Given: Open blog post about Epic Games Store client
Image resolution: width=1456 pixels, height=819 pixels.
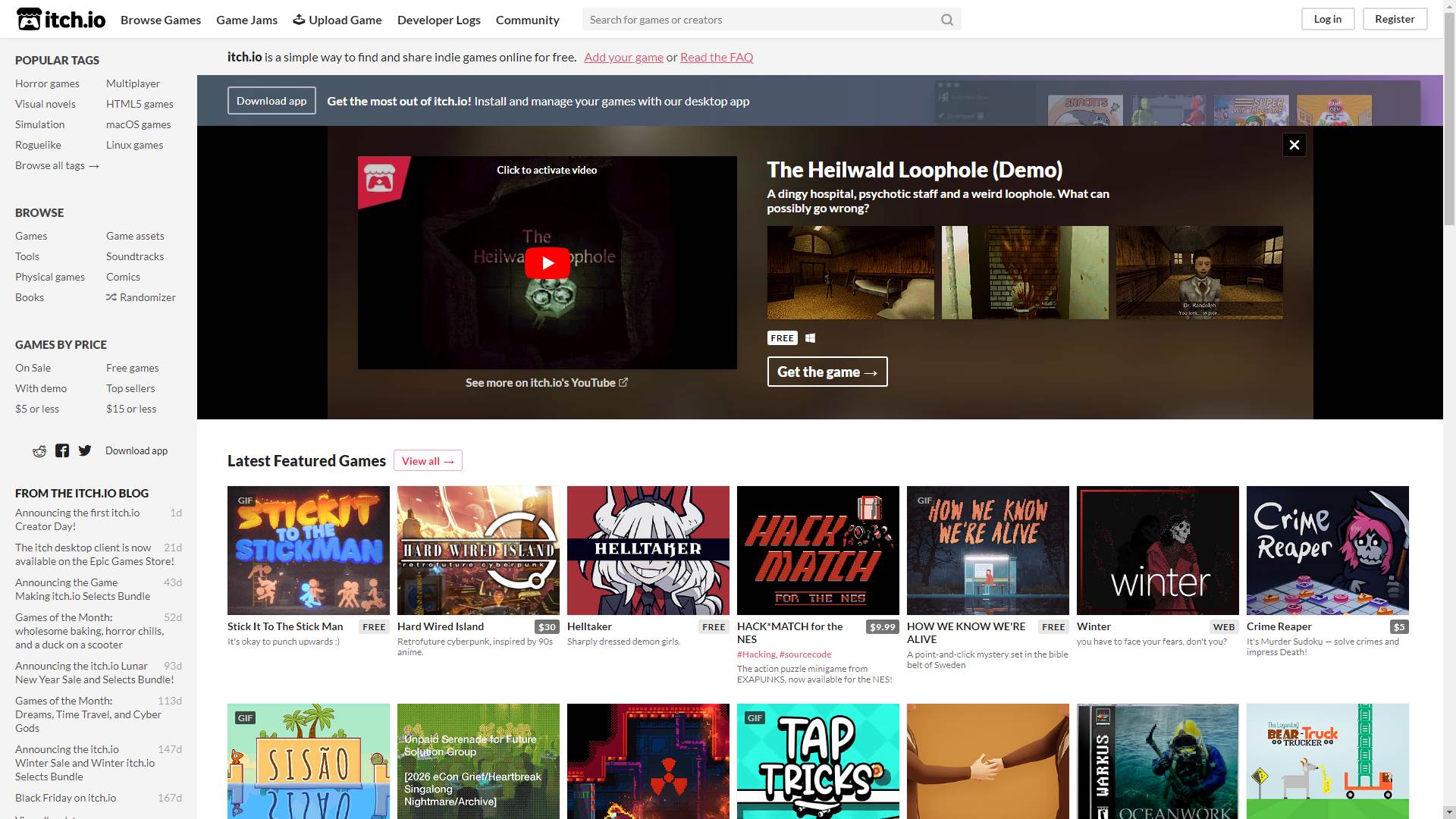Looking at the screenshot, I should pyautogui.click(x=95, y=554).
